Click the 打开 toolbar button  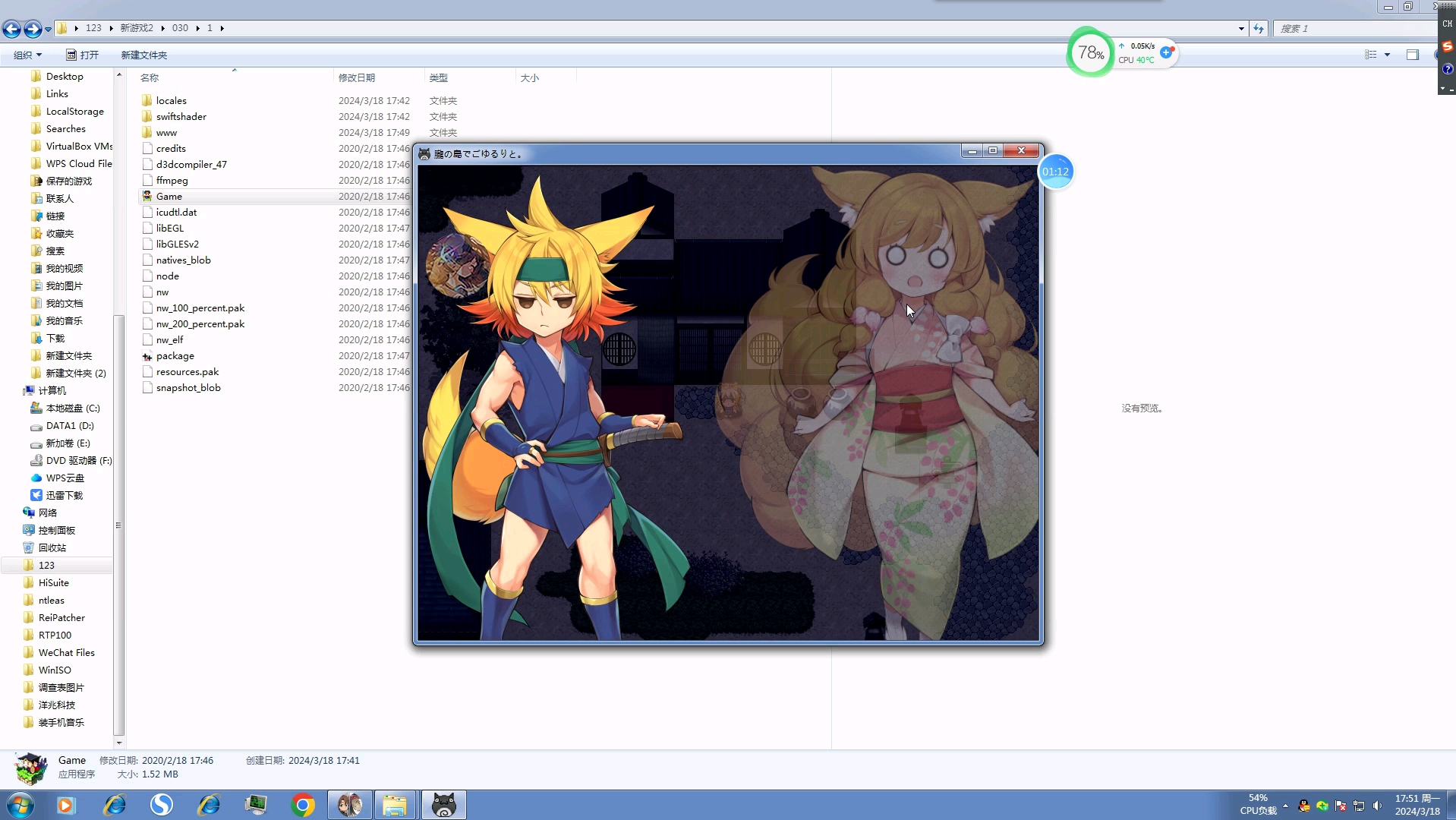82,55
